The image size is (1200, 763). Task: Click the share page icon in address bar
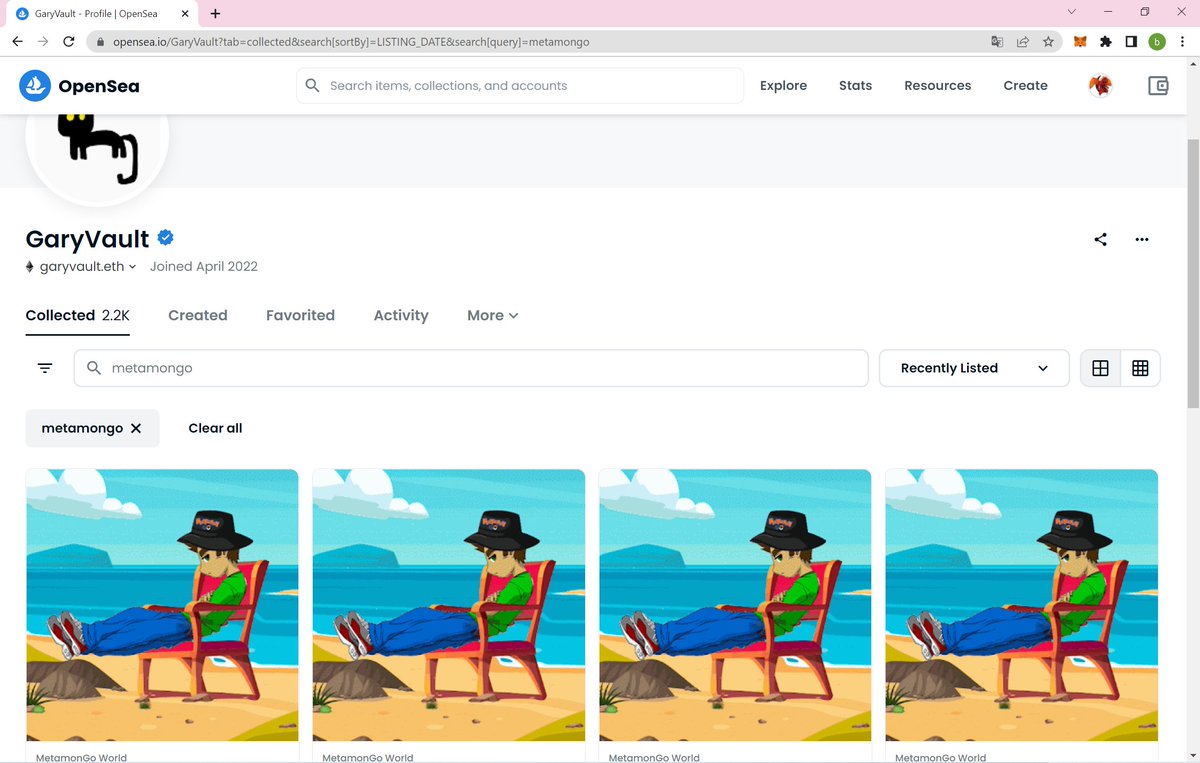tap(1023, 42)
